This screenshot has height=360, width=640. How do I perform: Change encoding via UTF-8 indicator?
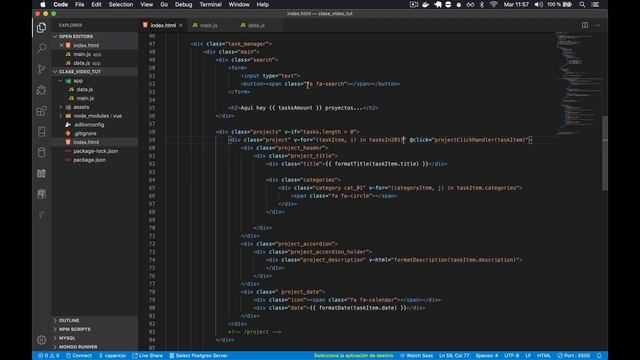click(x=511, y=356)
